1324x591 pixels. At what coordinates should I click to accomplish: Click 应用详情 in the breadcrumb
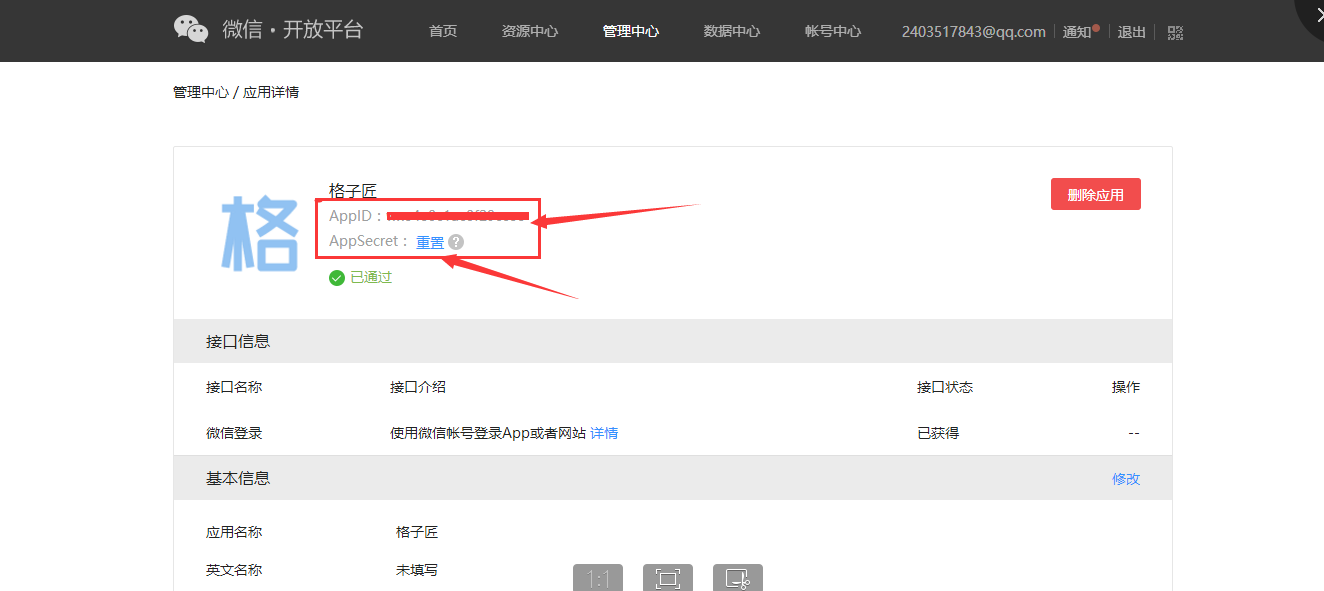click(x=271, y=92)
